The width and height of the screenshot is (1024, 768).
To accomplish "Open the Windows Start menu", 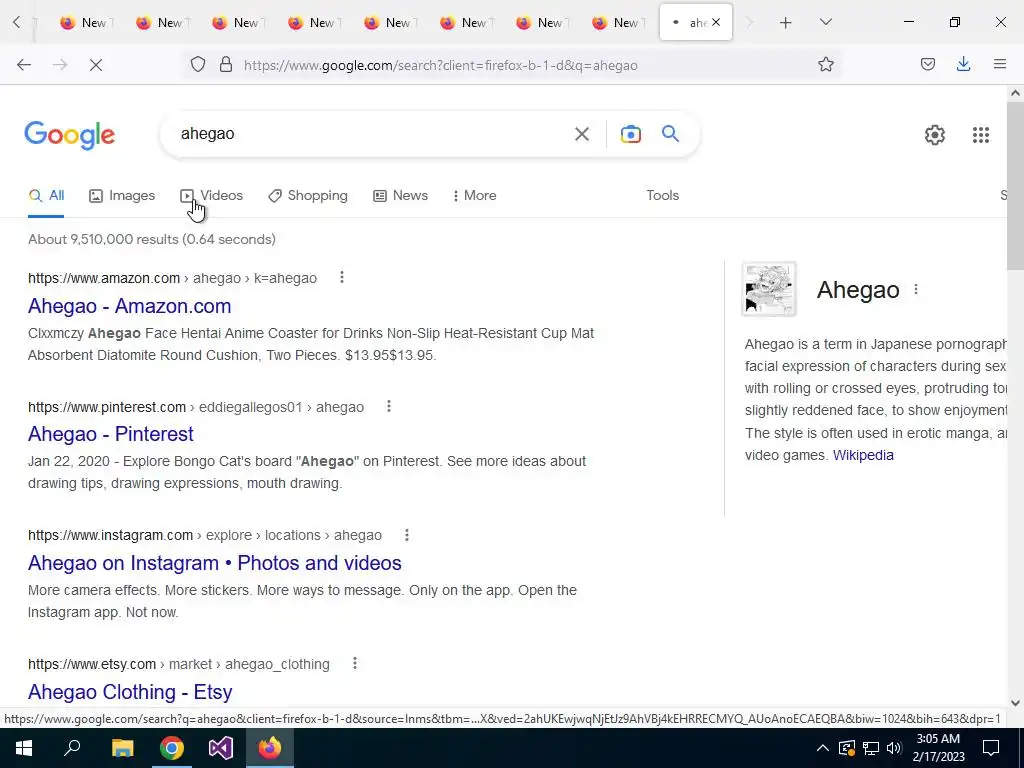I will [x=24, y=748].
